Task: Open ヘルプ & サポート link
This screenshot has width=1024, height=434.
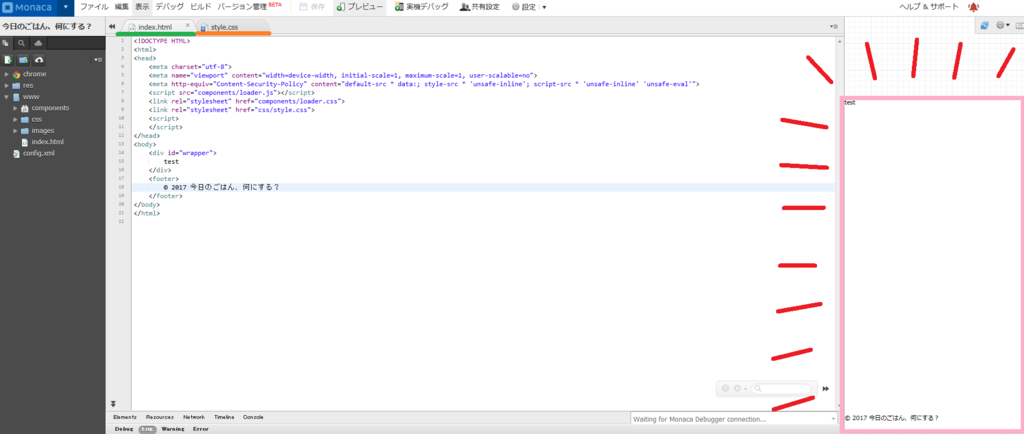Action: pos(928,7)
